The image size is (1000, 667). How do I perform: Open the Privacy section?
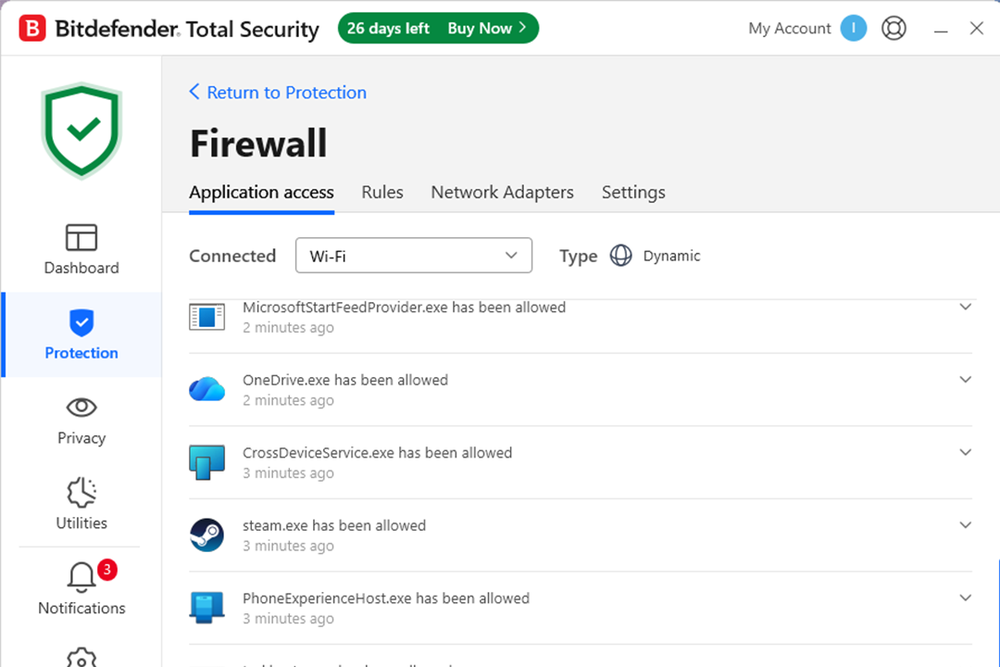(x=81, y=420)
